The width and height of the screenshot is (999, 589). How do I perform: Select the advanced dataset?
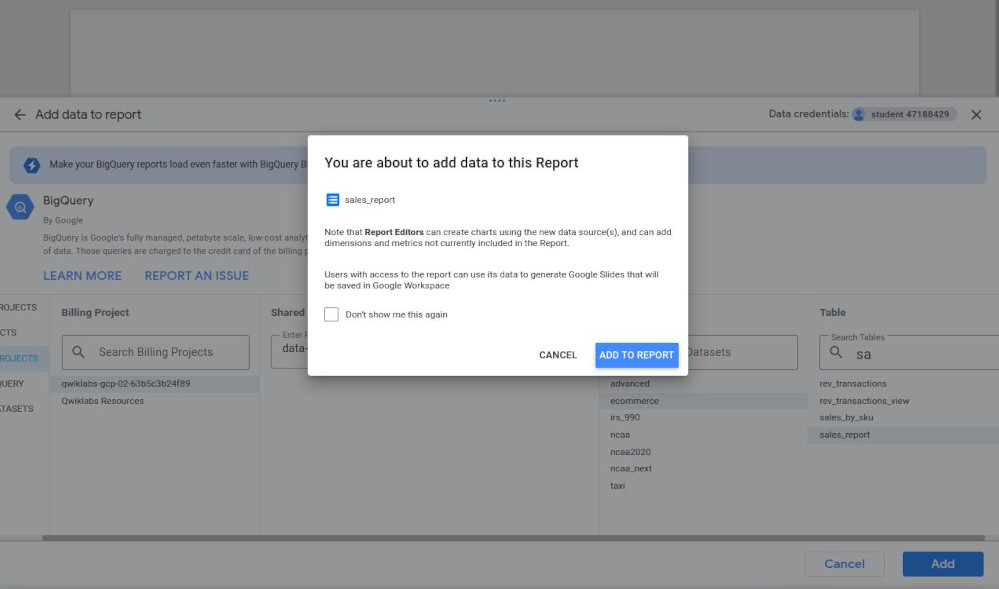[x=703, y=384]
